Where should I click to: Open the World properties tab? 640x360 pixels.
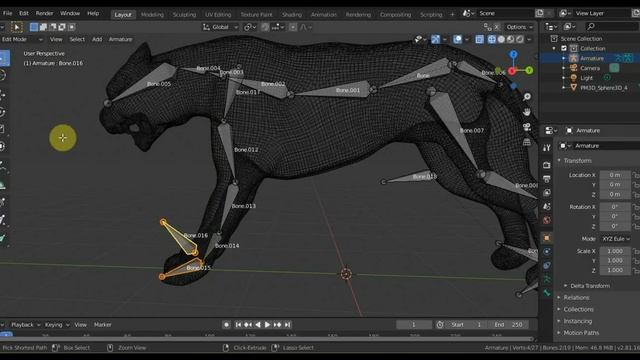(547, 220)
